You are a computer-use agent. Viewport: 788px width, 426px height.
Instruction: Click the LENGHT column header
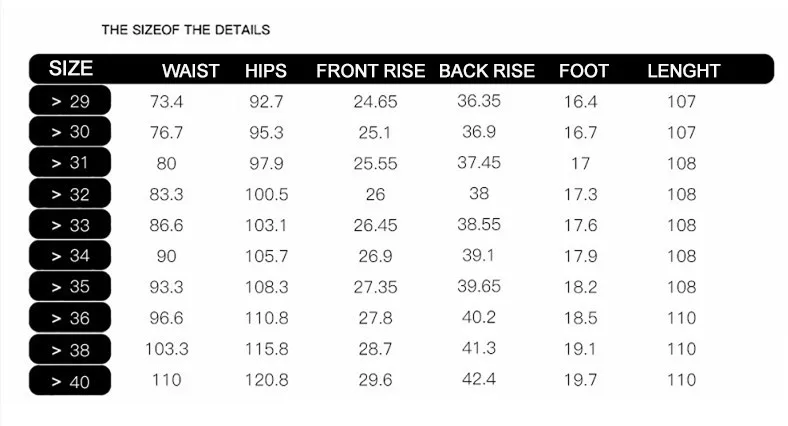pos(683,71)
